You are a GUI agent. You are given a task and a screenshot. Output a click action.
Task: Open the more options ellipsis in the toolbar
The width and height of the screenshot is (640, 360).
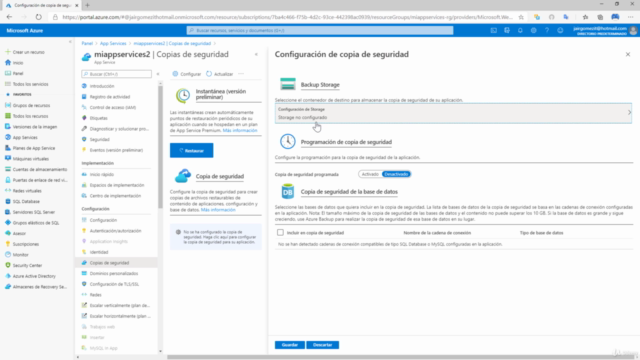[241, 74]
